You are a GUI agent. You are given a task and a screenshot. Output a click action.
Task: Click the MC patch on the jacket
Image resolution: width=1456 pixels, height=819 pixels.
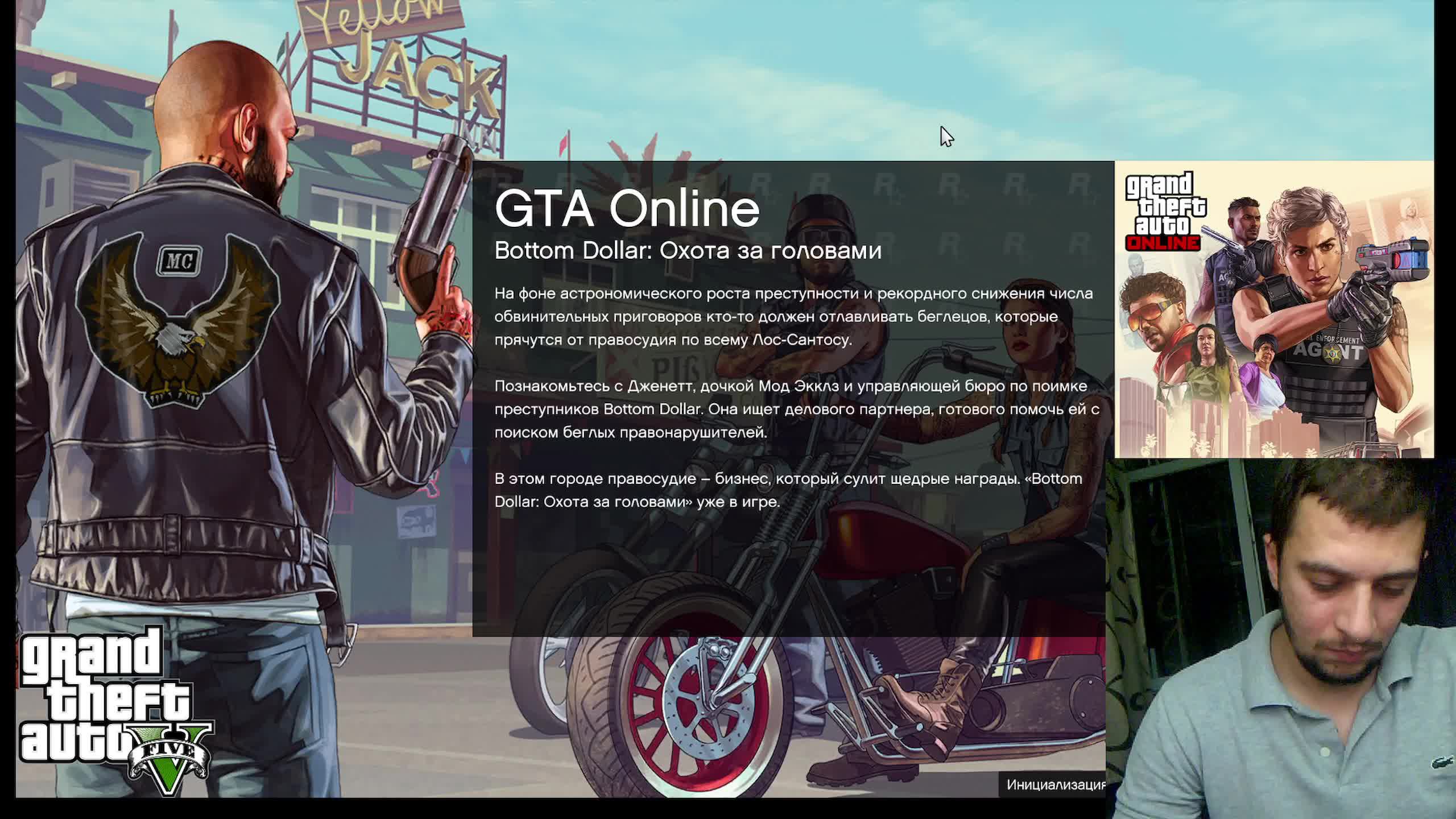click(x=180, y=261)
